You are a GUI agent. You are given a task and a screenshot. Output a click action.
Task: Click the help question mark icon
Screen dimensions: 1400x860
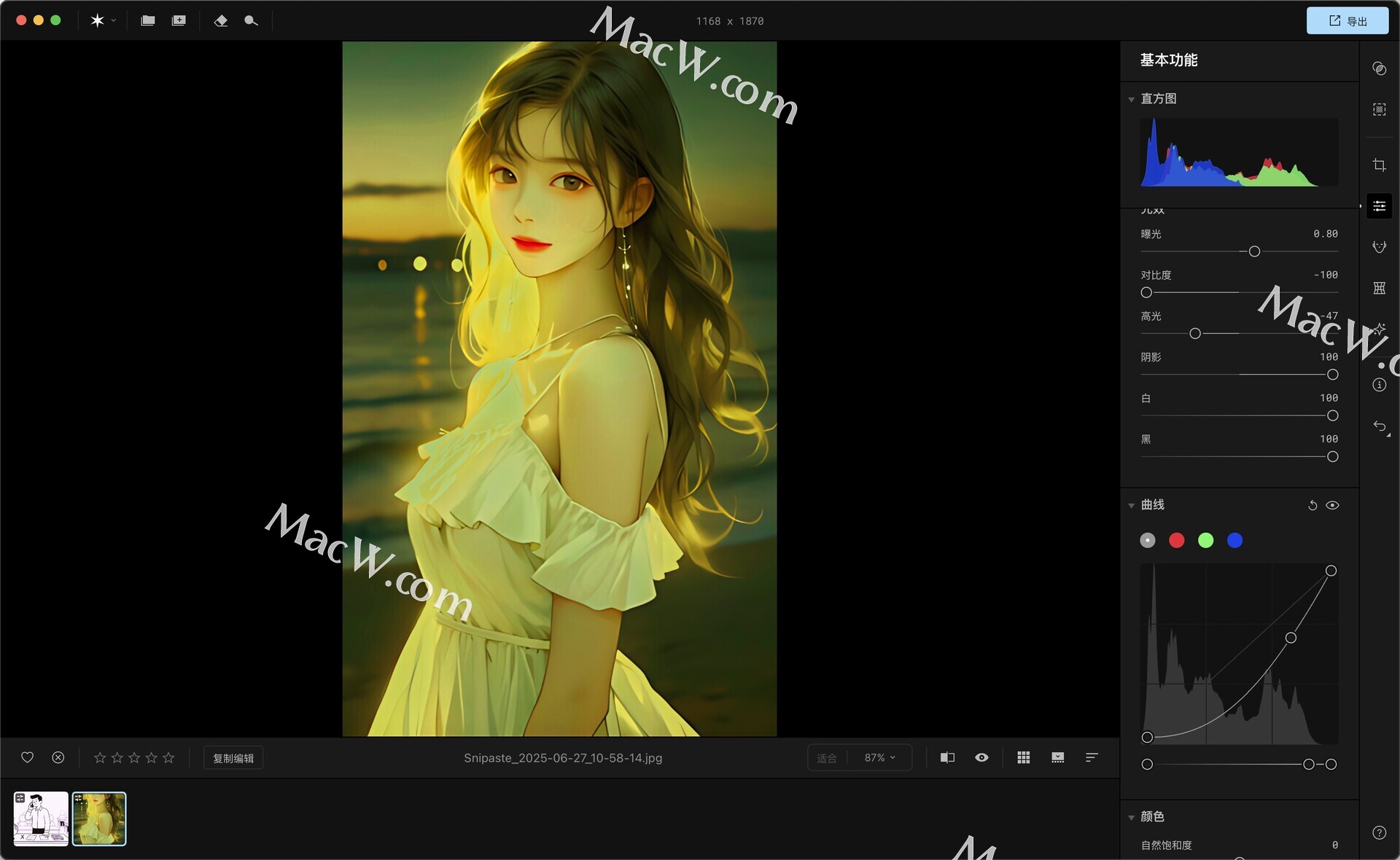click(1379, 832)
